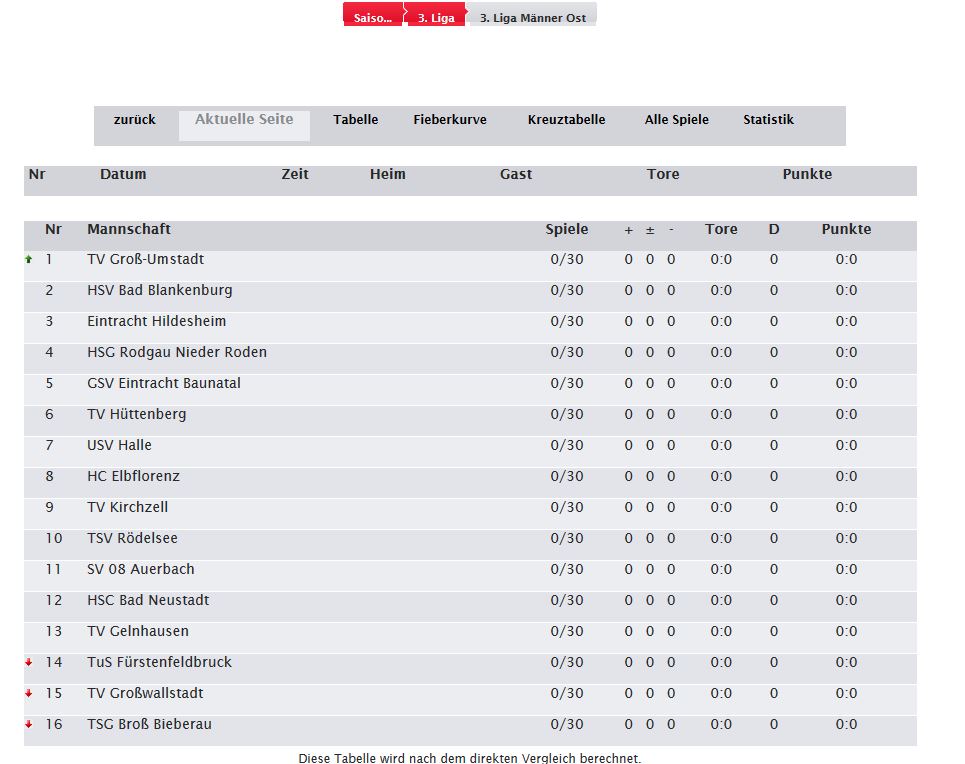Viewport: 965px width, 764px height.
Task: Click the Mannschaft column header
Action: (x=129, y=229)
